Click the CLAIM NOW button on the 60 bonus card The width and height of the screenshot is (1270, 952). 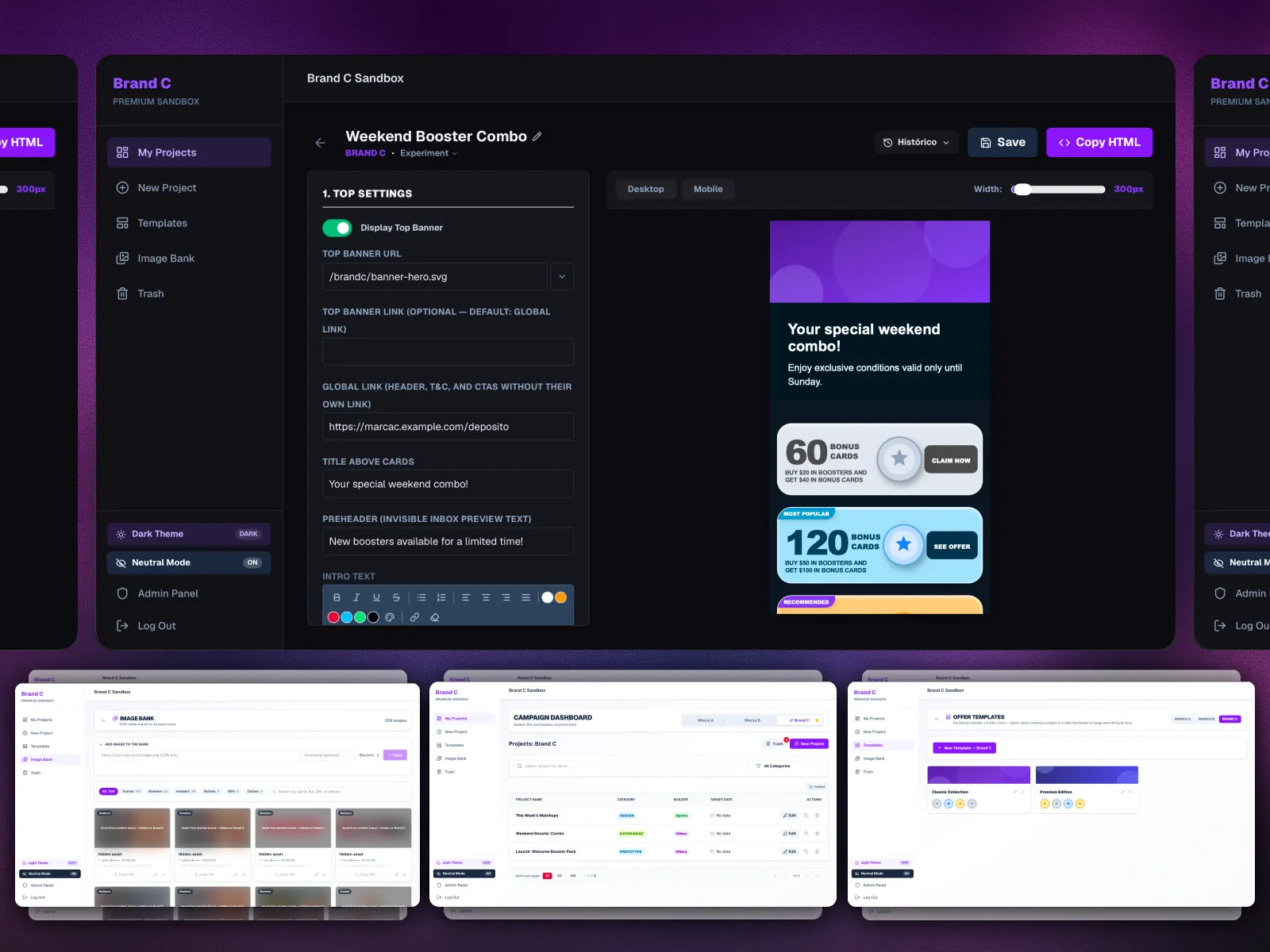pyautogui.click(x=951, y=460)
